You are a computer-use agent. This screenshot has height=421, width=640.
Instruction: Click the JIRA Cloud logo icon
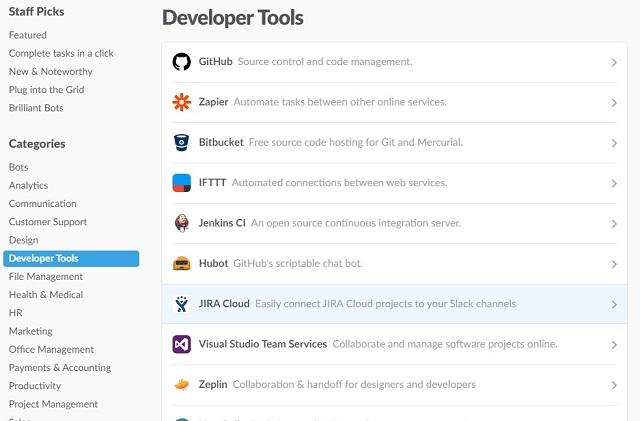point(182,304)
